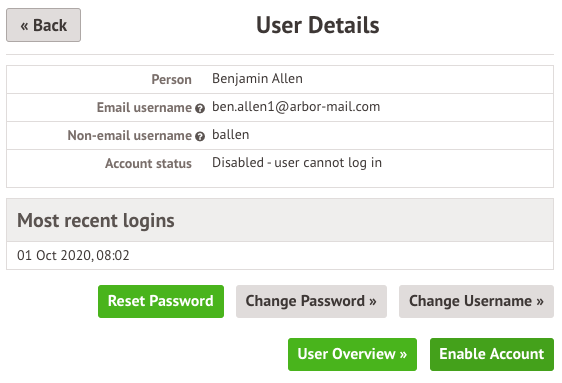Click the » chevron on Change Username
Viewport: 562px width, 383px height.
tap(540, 302)
